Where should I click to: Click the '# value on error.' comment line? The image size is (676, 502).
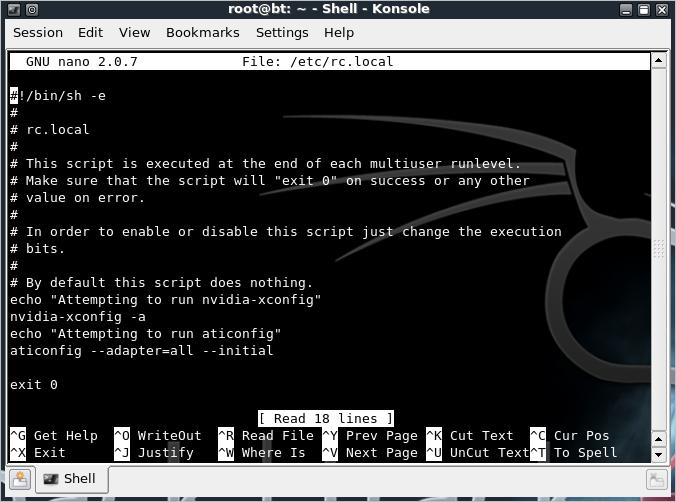tap(78, 198)
